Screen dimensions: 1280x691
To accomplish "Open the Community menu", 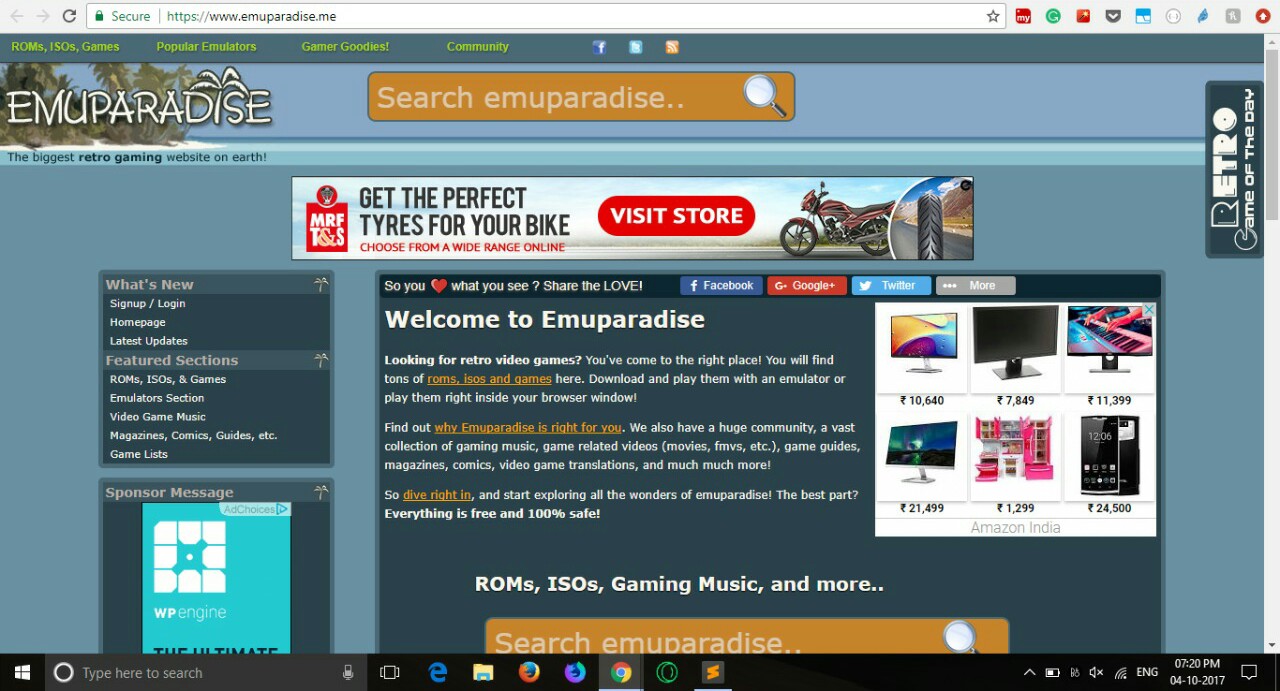I will (478, 47).
